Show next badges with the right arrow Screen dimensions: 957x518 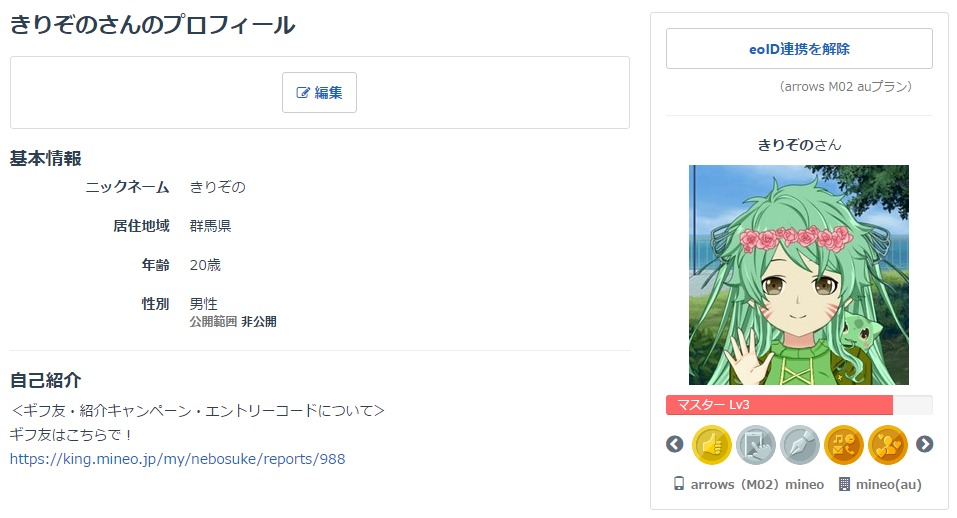(x=925, y=444)
